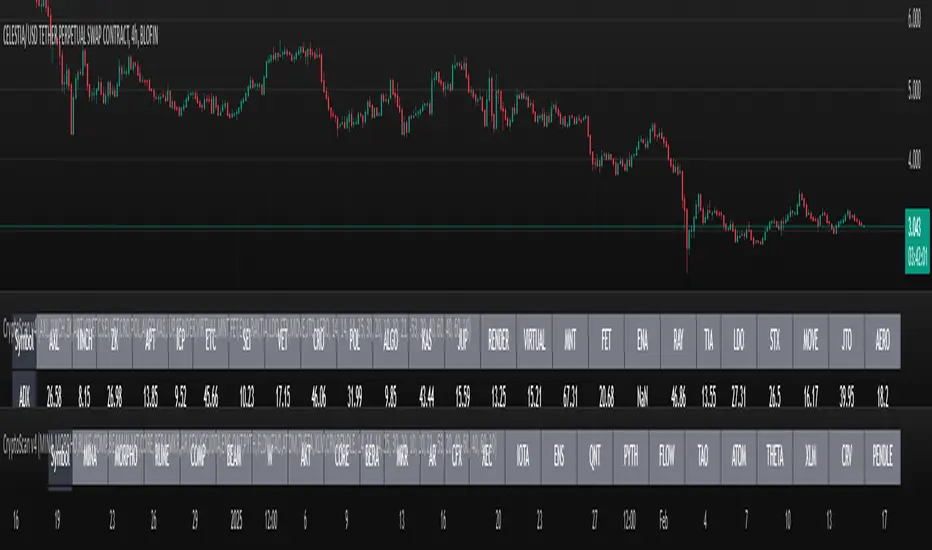The image size is (932, 550).
Task: Click the IOTA symbol cell
Action: point(523,451)
